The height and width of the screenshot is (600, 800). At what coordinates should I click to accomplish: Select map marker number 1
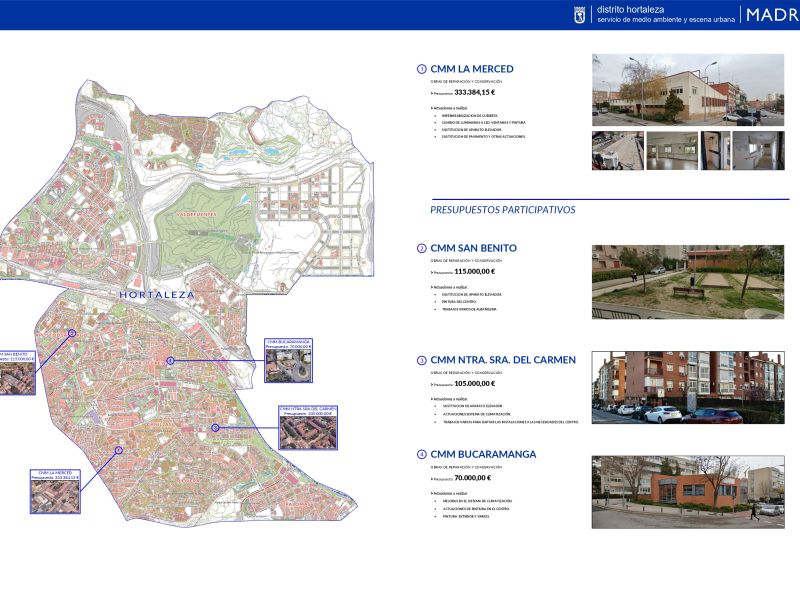pyautogui.click(x=119, y=450)
